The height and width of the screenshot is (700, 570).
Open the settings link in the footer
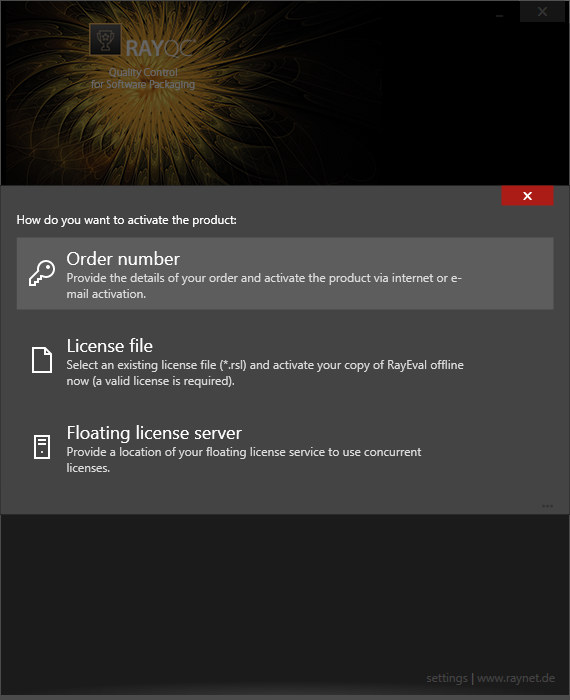tap(446, 678)
